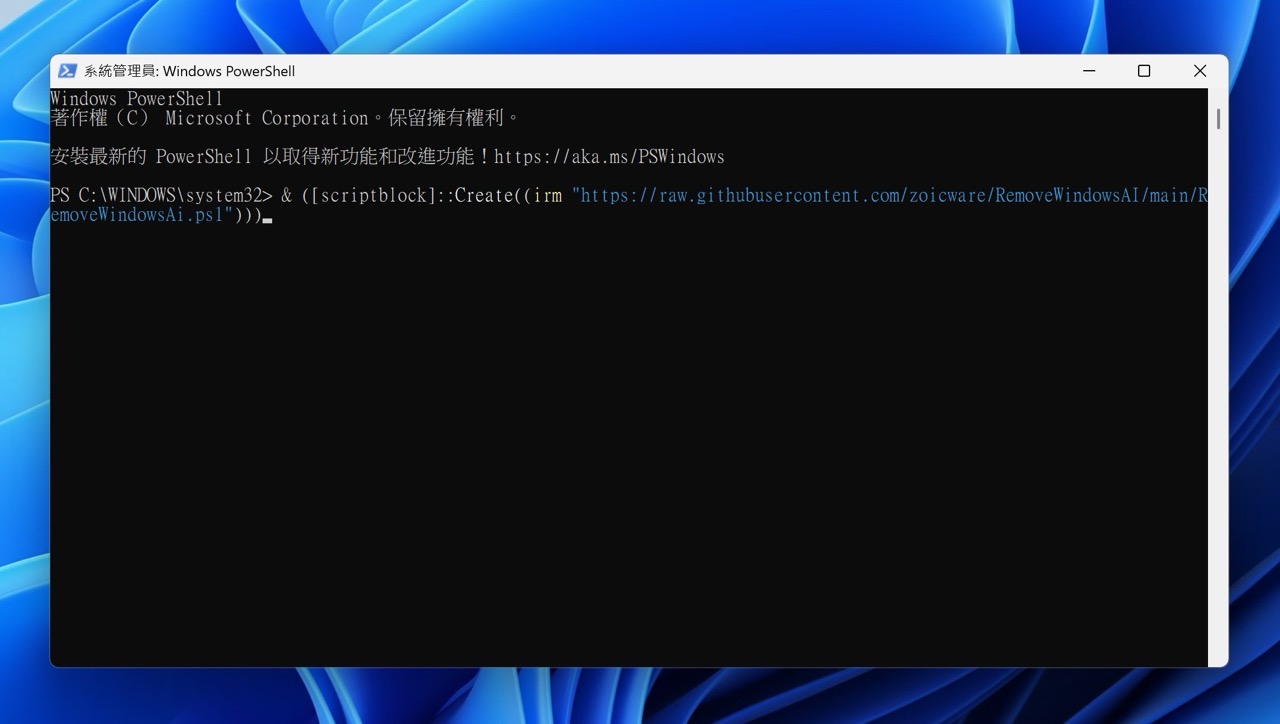
Task: Click the Windows PowerShell banner line
Action: point(137,98)
